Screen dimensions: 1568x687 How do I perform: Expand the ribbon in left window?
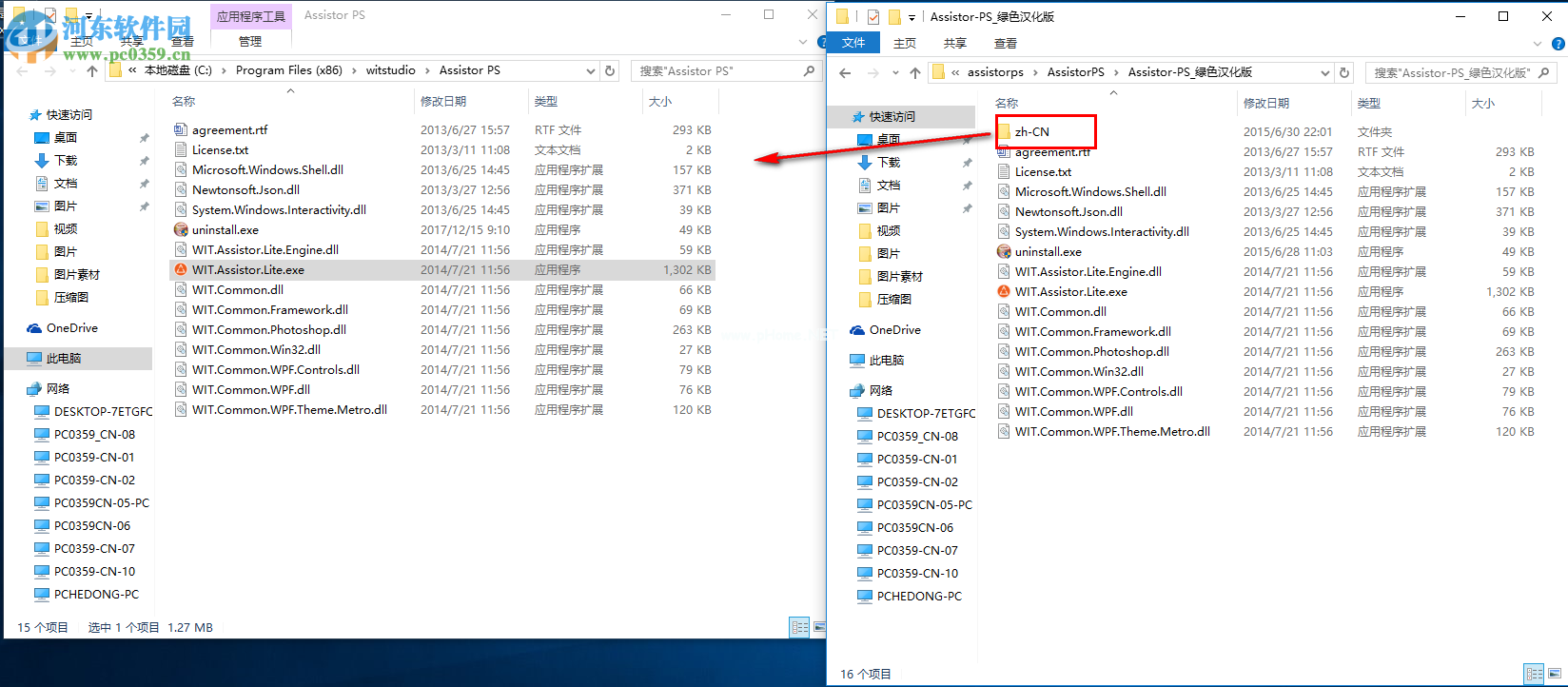[x=803, y=42]
